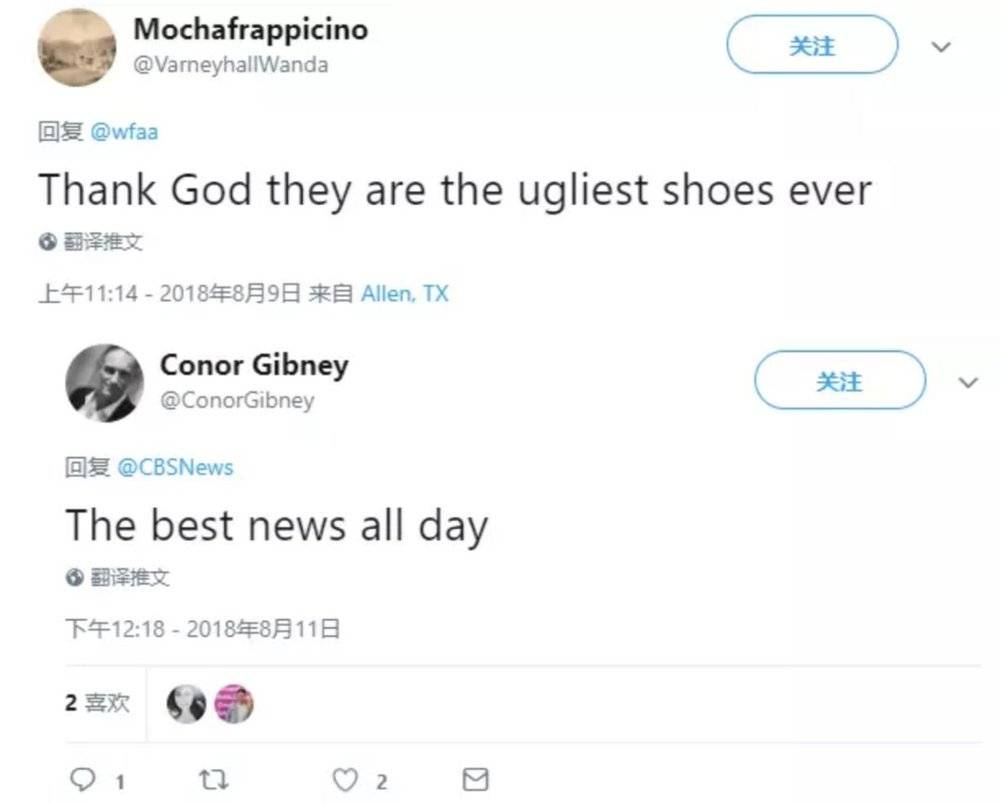Expand the chevron menu on Conor Gibney's tweet

tap(968, 382)
